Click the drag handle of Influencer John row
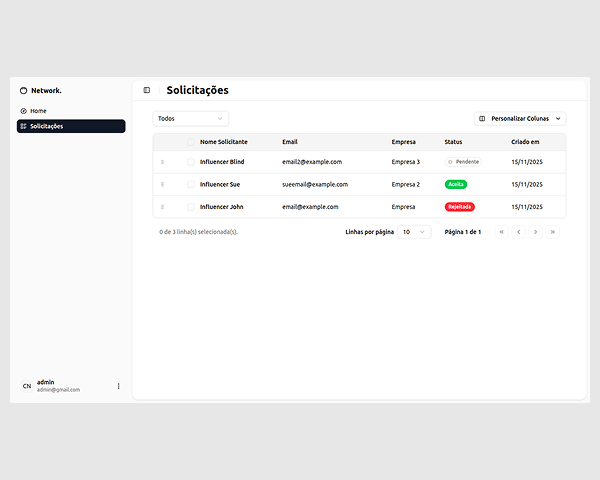The image size is (600, 480). tap(162, 207)
